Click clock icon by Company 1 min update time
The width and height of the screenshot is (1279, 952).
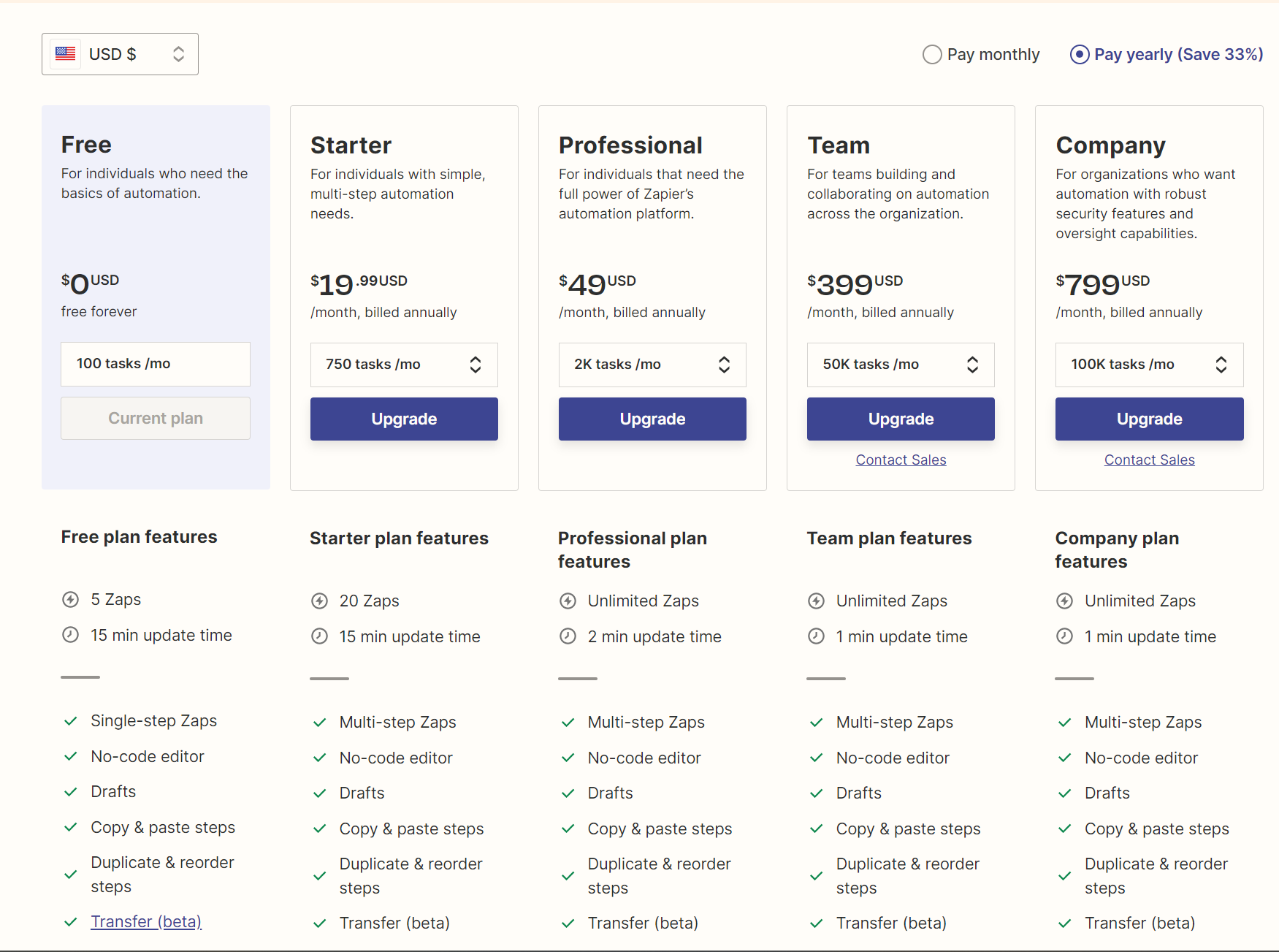[x=1064, y=636]
